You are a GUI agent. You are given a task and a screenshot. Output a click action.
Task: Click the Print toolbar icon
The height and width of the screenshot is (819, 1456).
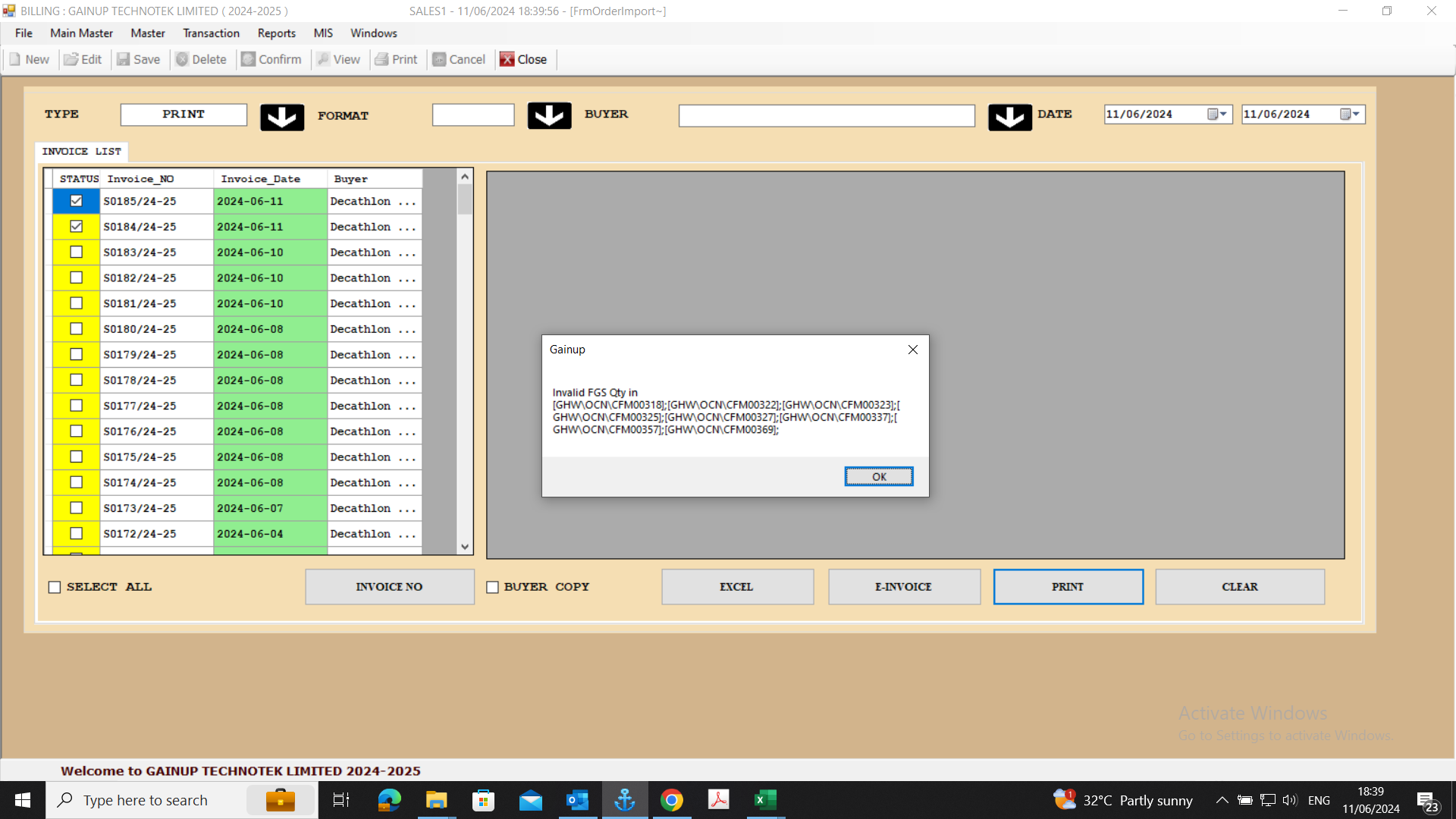[x=381, y=59]
